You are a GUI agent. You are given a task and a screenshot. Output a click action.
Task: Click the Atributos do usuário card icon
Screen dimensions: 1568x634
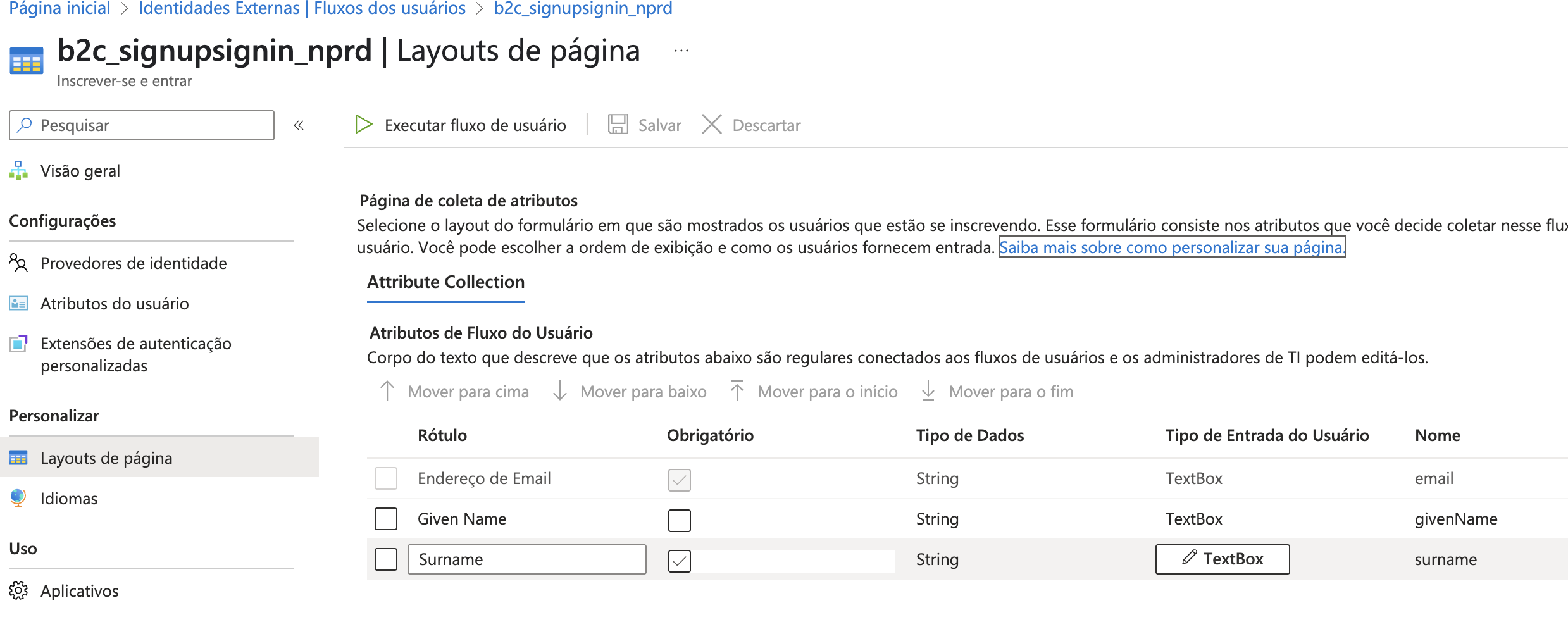click(18, 303)
